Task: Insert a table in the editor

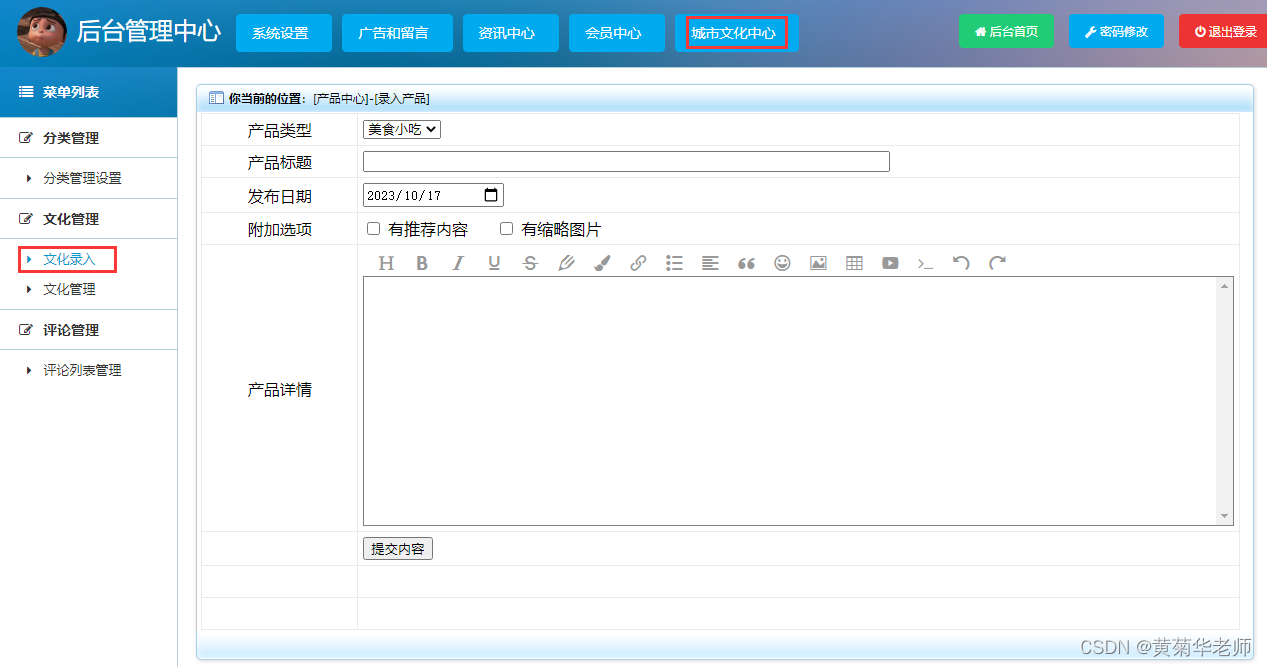Action: coord(854,263)
